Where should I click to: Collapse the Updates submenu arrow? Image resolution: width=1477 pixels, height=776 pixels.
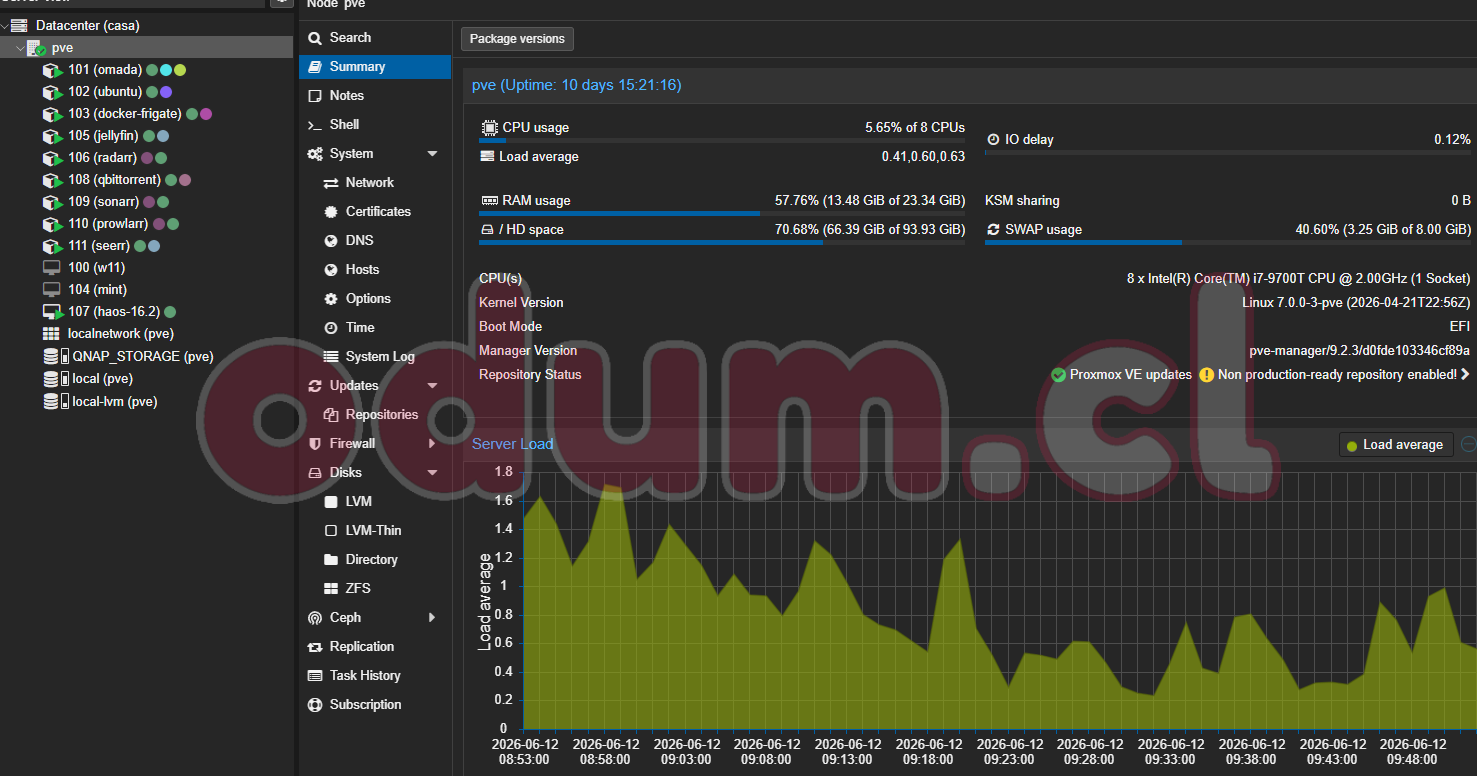coord(432,386)
